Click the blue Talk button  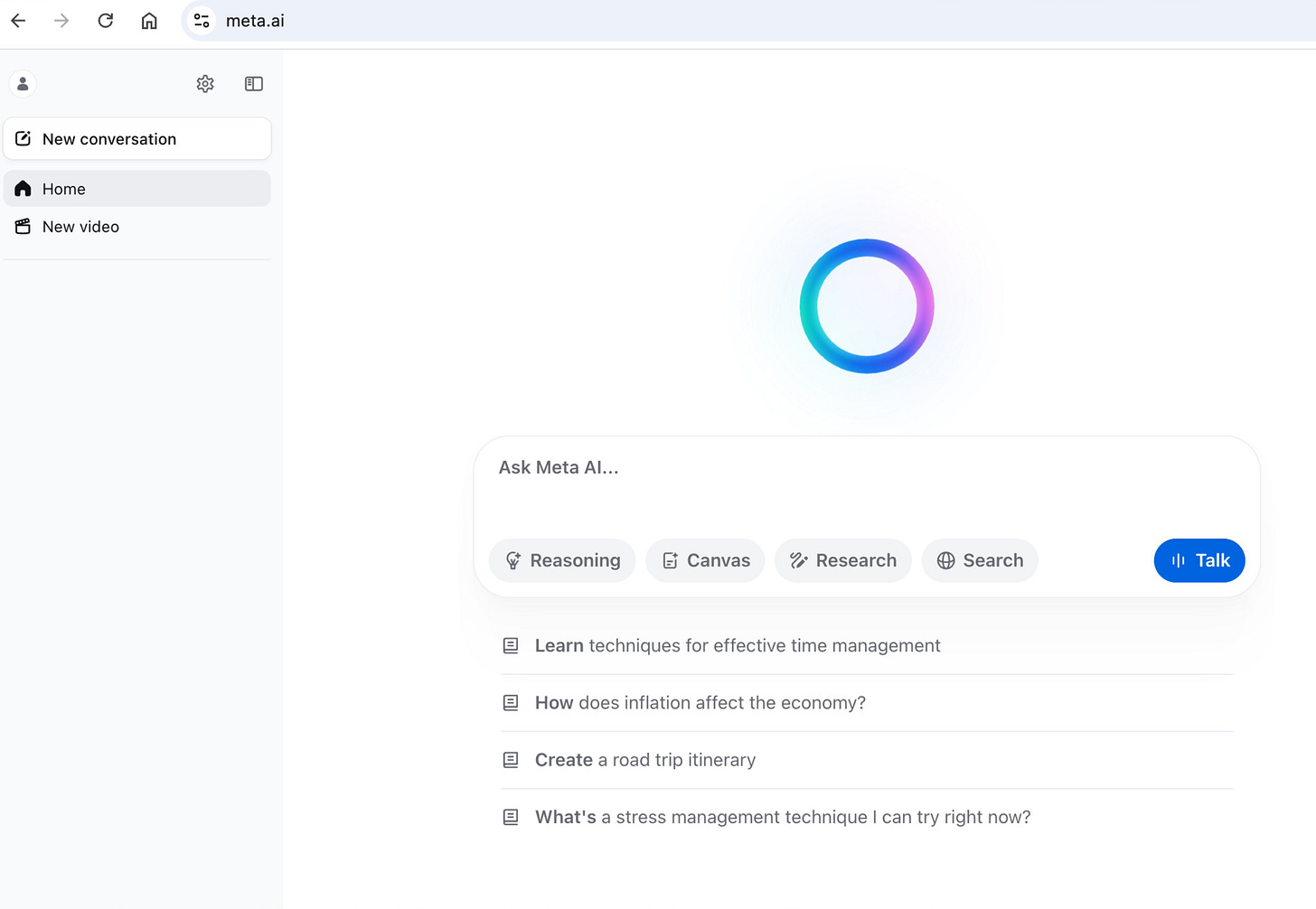point(1199,561)
